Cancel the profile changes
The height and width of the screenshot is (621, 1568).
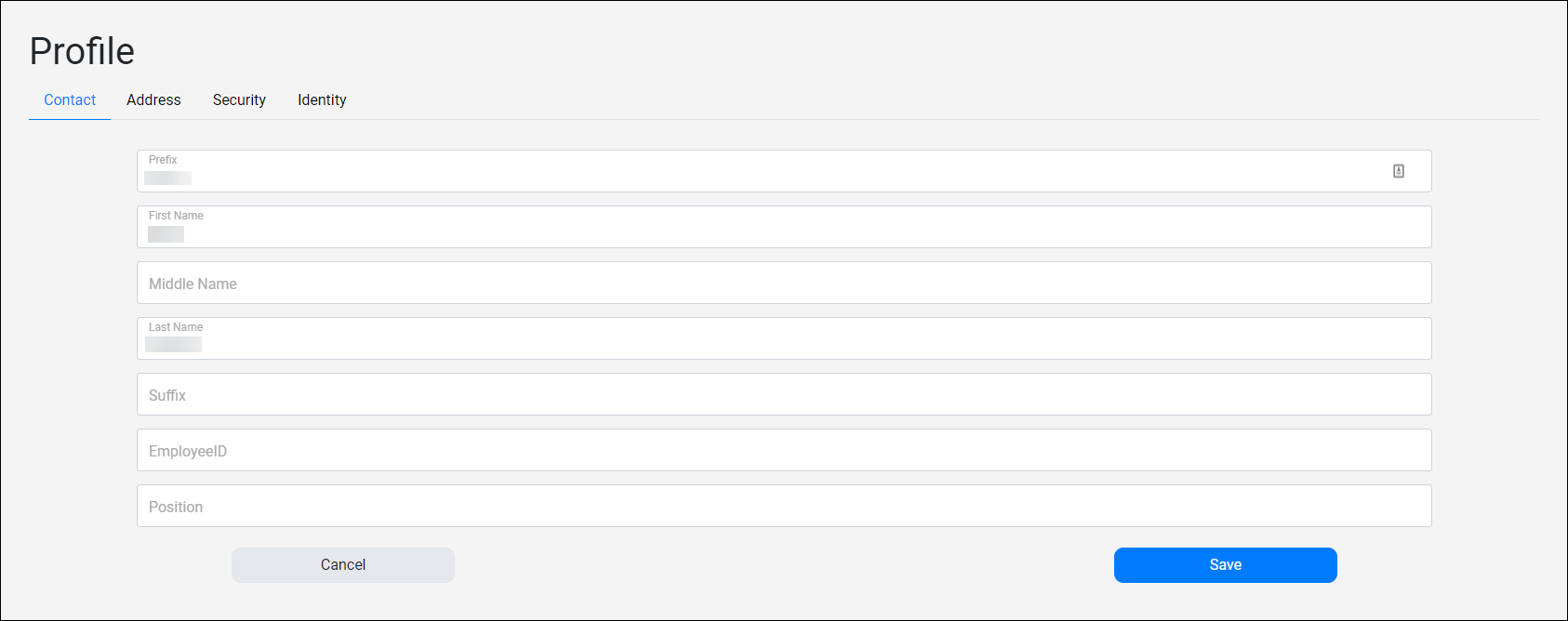(342, 565)
